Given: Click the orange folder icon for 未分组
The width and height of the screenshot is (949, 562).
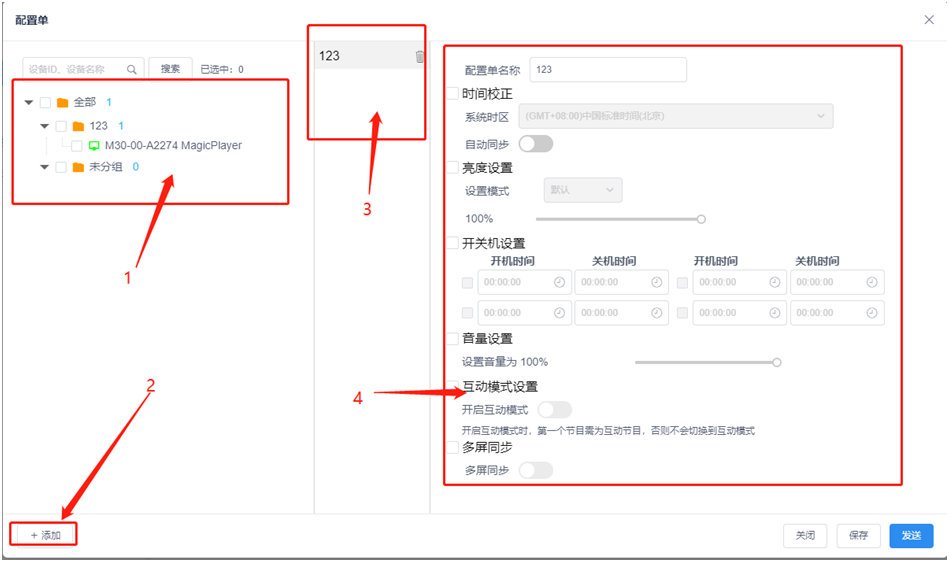Looking at the screenshot, I should point(78,167).
